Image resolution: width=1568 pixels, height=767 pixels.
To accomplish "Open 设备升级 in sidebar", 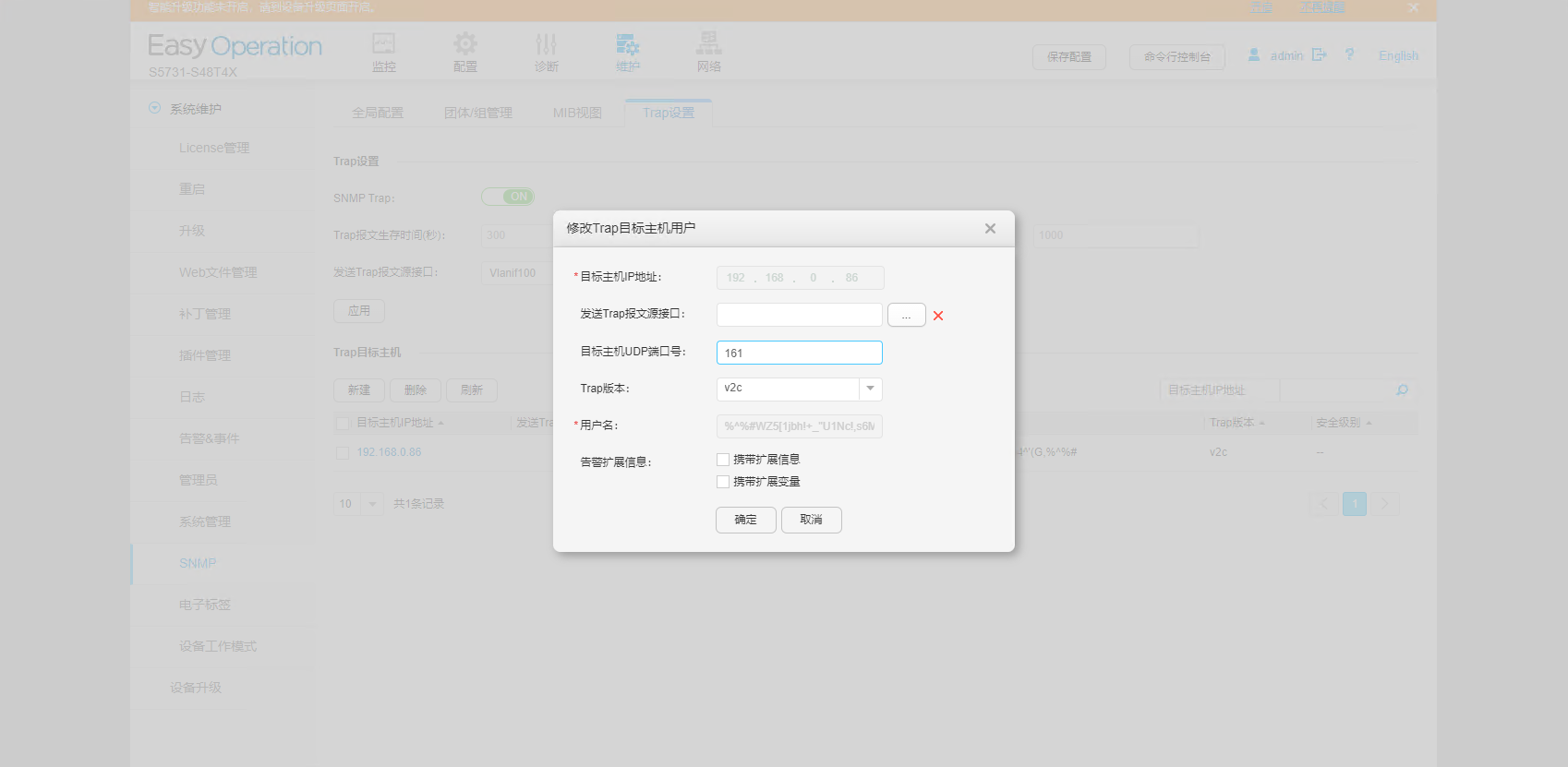I will [196, 688].
